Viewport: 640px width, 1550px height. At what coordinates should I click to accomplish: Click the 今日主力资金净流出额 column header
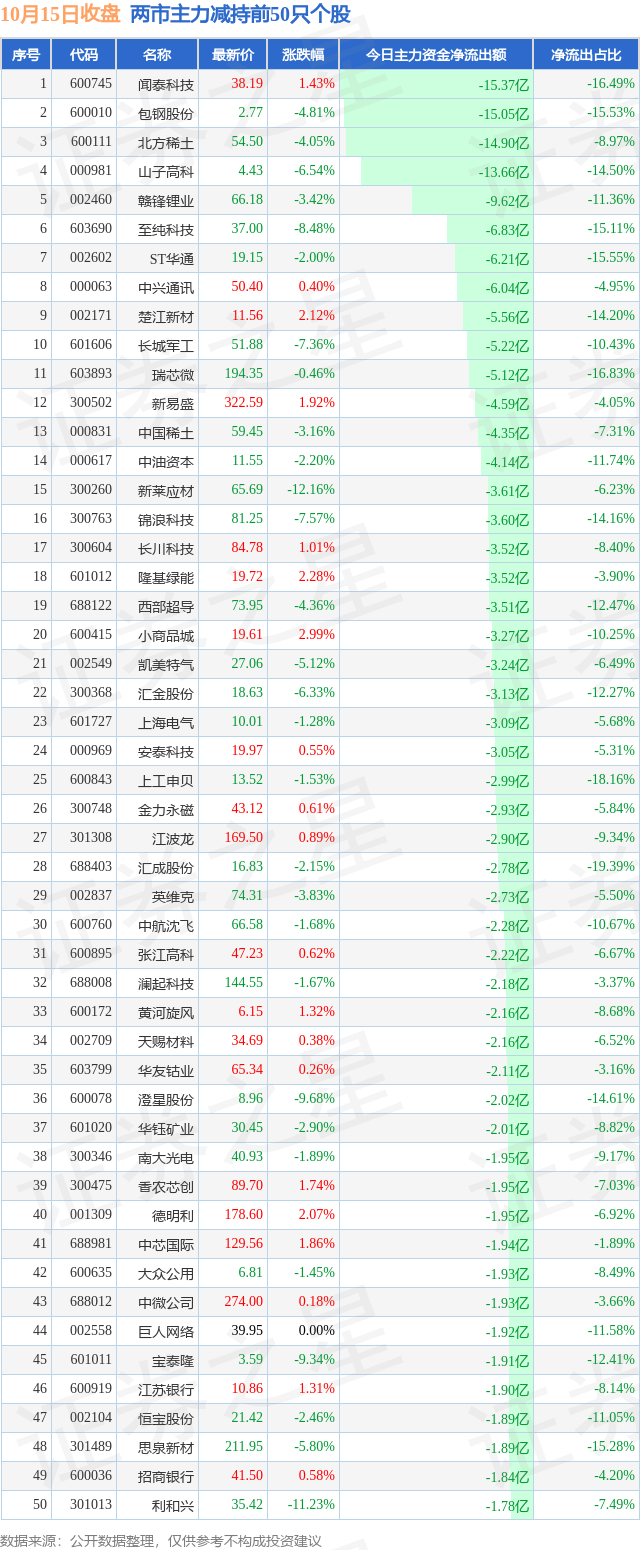[x=436, y=55]
